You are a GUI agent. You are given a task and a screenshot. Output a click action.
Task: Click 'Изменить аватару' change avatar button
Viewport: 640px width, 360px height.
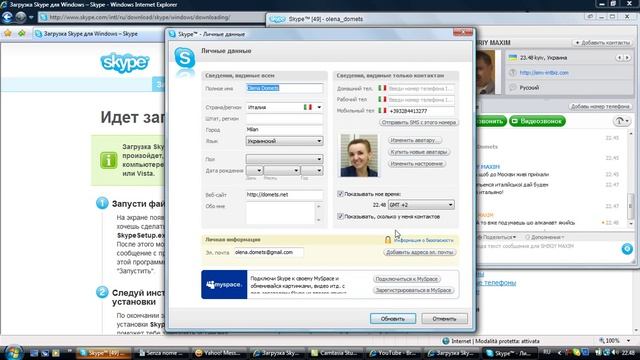[x=415, y=140]
